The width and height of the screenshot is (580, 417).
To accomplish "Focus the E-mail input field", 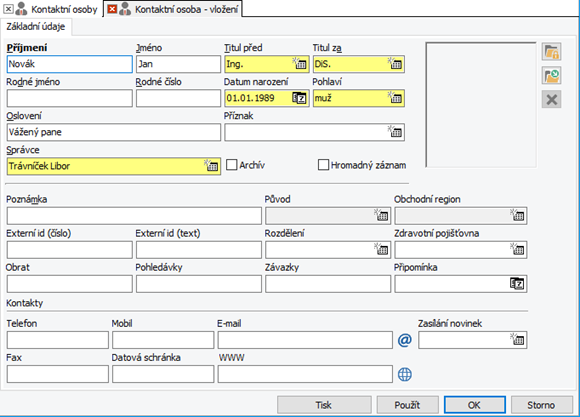I will pyautogui.click(x=305, y=340).
